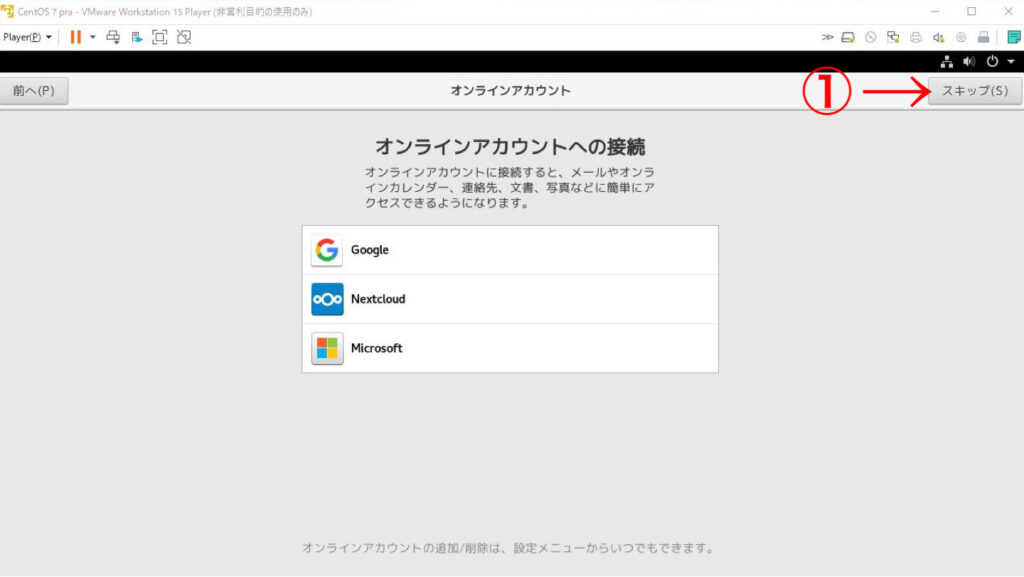Open the GNOME system menu arrow
The height and width of the screenshot is (577, 1024).
[x=1011, y=61]
